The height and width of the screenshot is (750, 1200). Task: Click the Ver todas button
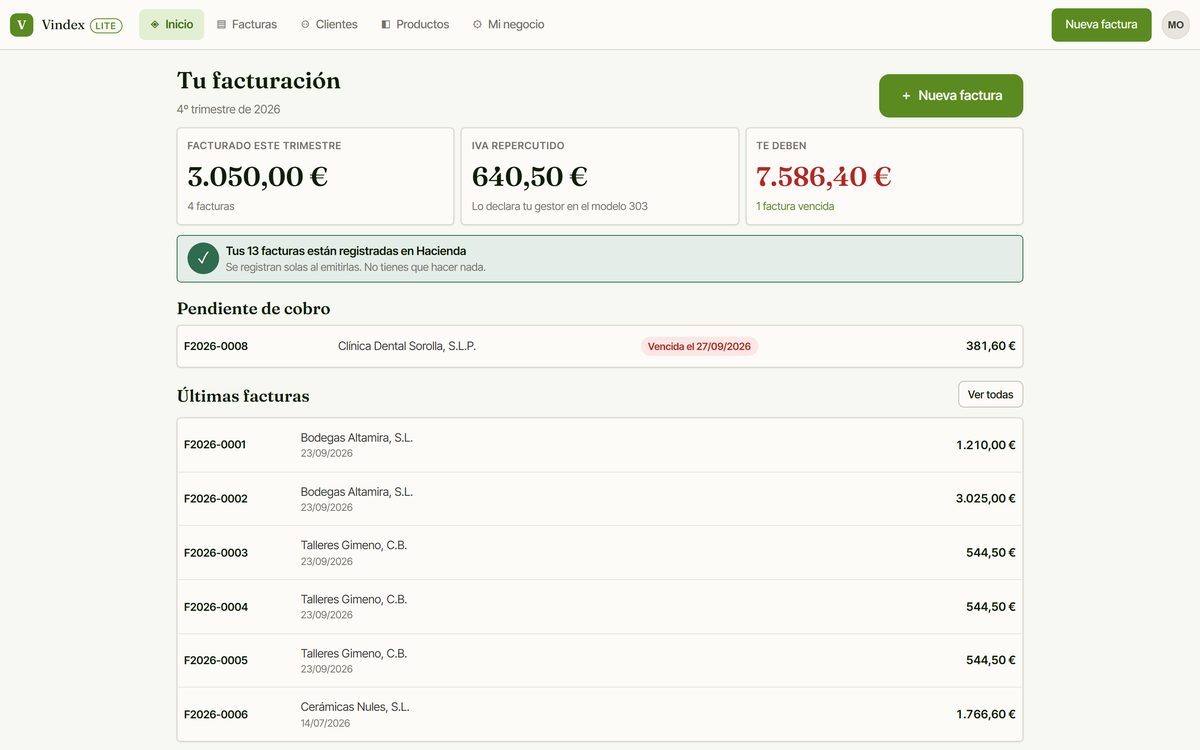(990, 395)
